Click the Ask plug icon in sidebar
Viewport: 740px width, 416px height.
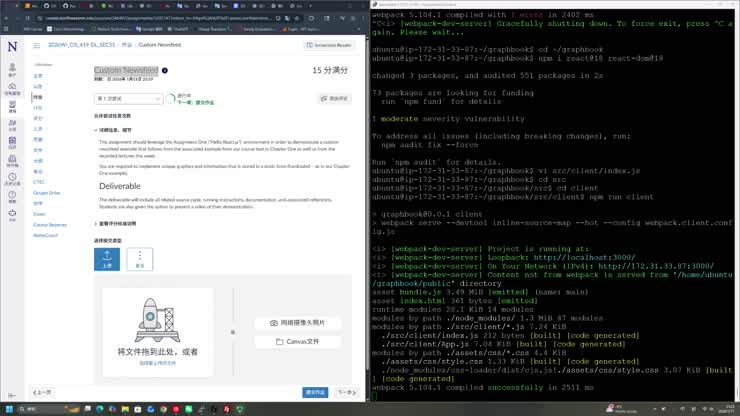12,215
